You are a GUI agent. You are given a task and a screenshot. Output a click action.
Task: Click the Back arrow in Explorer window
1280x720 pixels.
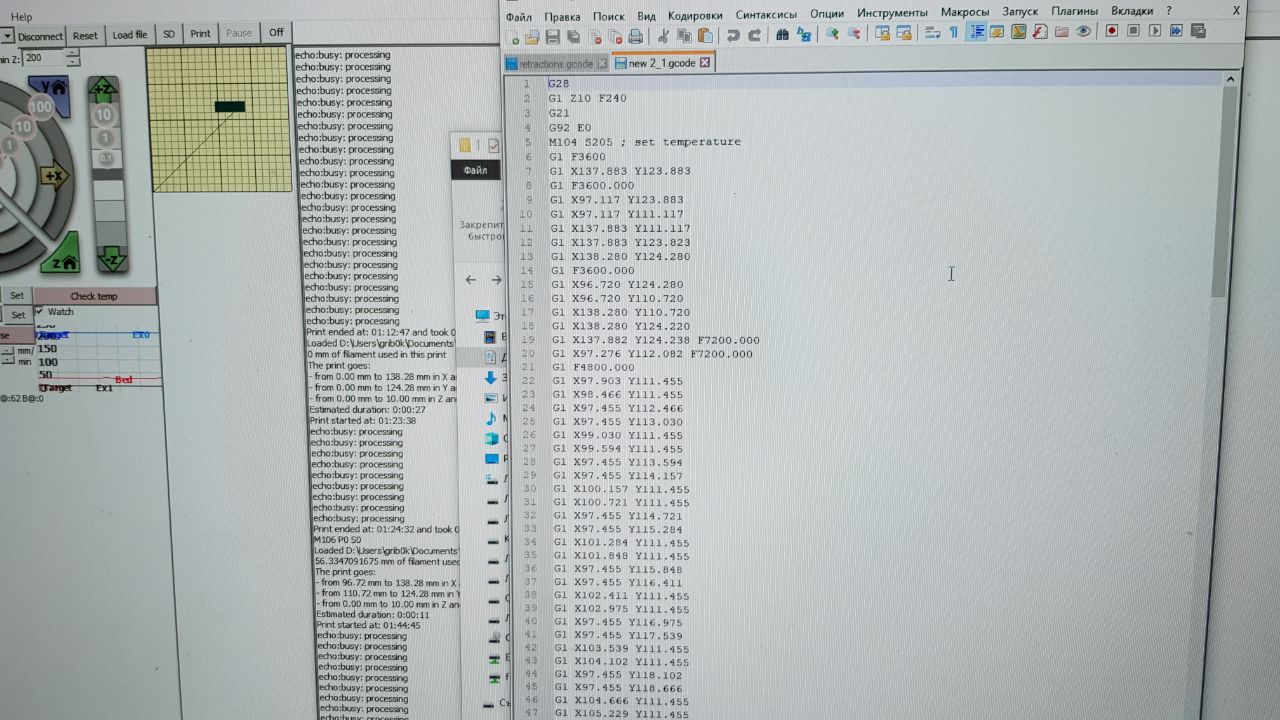pos(471,280)
